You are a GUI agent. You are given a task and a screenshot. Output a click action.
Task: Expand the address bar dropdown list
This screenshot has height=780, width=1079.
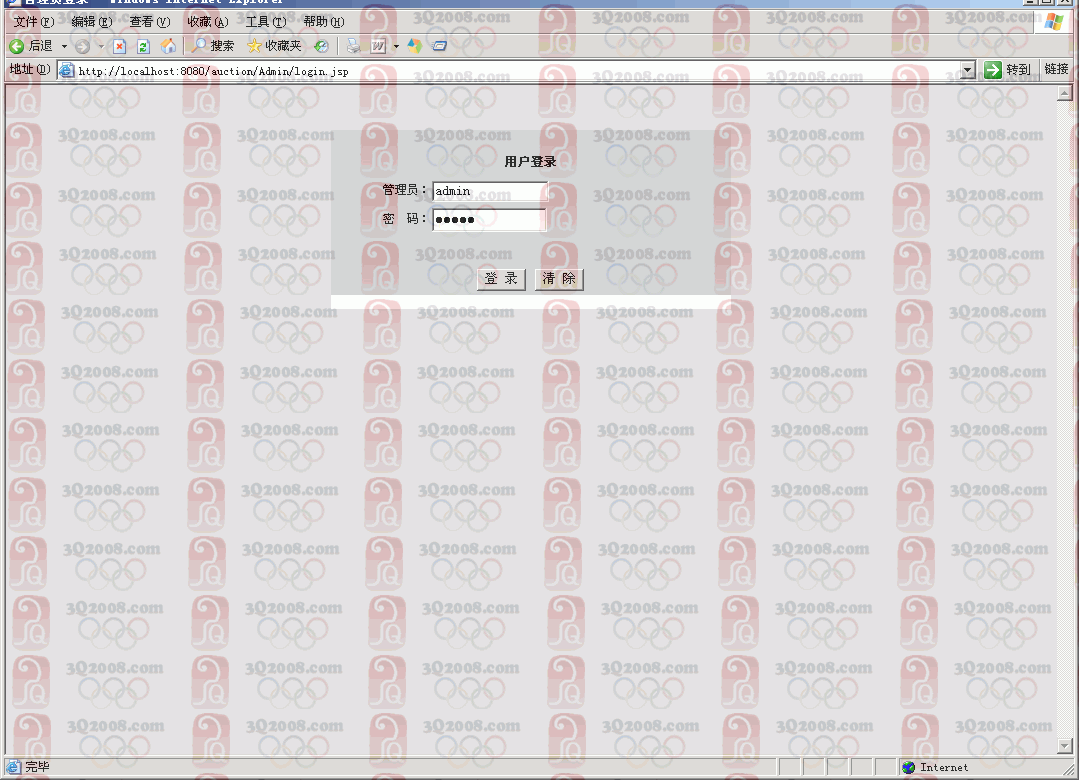(x=968, y=70)
